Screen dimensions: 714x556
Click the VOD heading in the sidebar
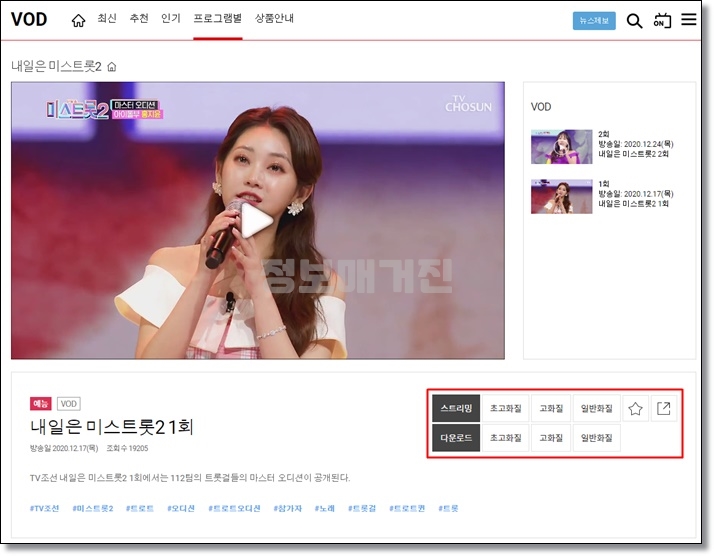(541, 107)
